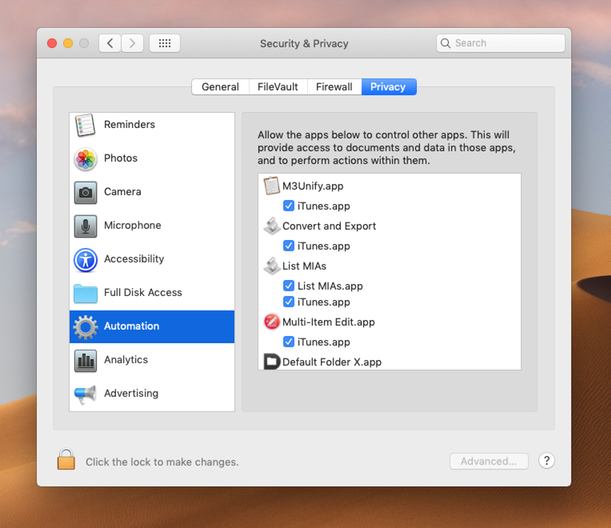Select Automation in the privacy list
Viewport: 611px width, 528px height.
click(x=152, y=327)
